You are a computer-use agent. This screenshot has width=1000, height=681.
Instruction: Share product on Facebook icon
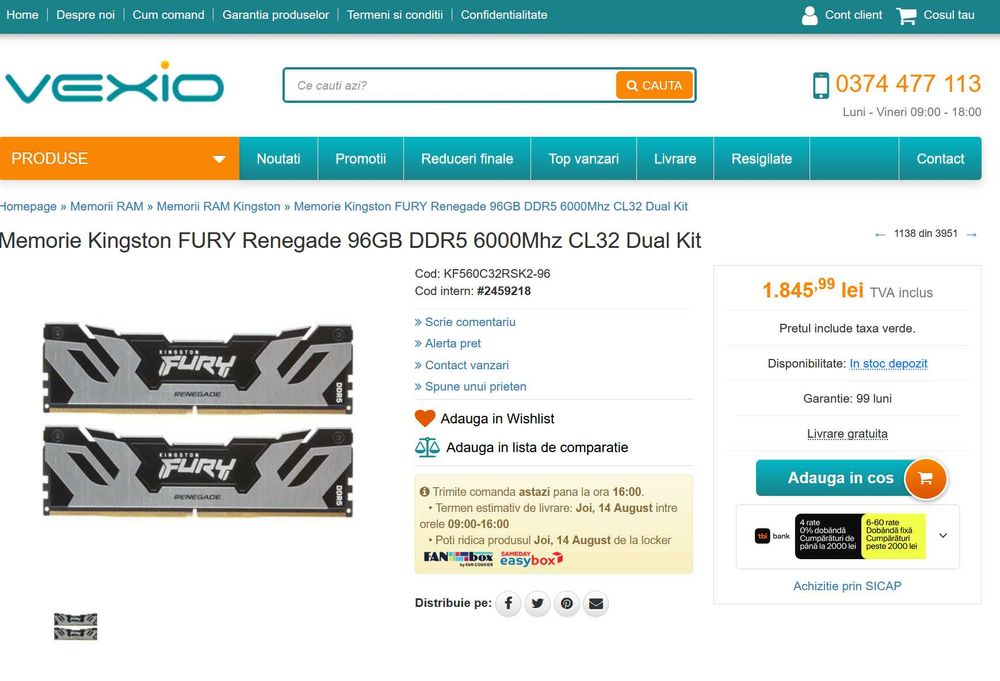click(x=508, y=603)
